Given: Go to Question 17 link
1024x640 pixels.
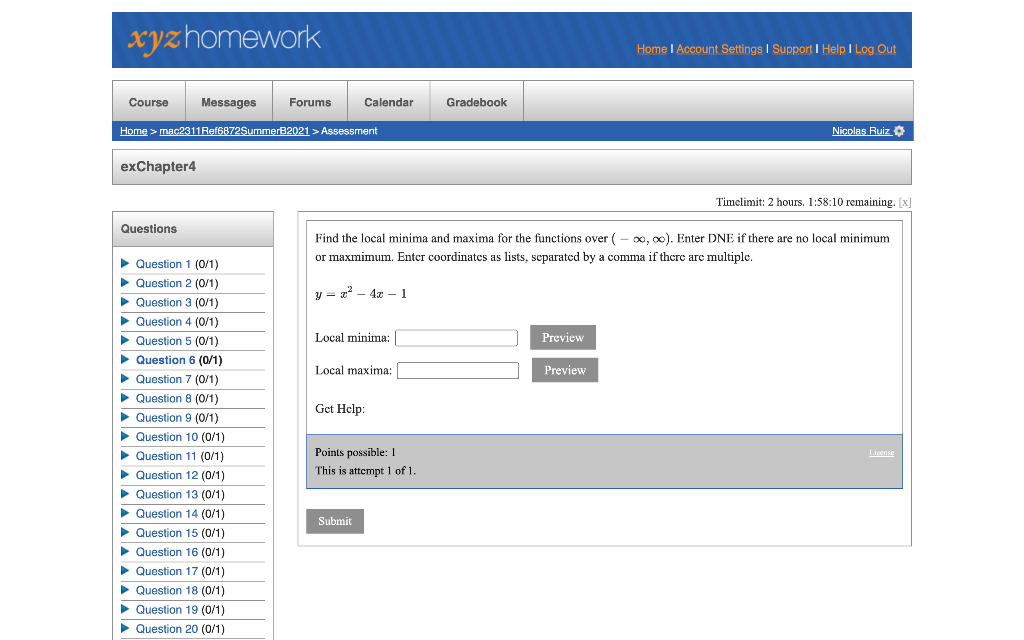Looking at the screenshot, I should click(167, 571).
